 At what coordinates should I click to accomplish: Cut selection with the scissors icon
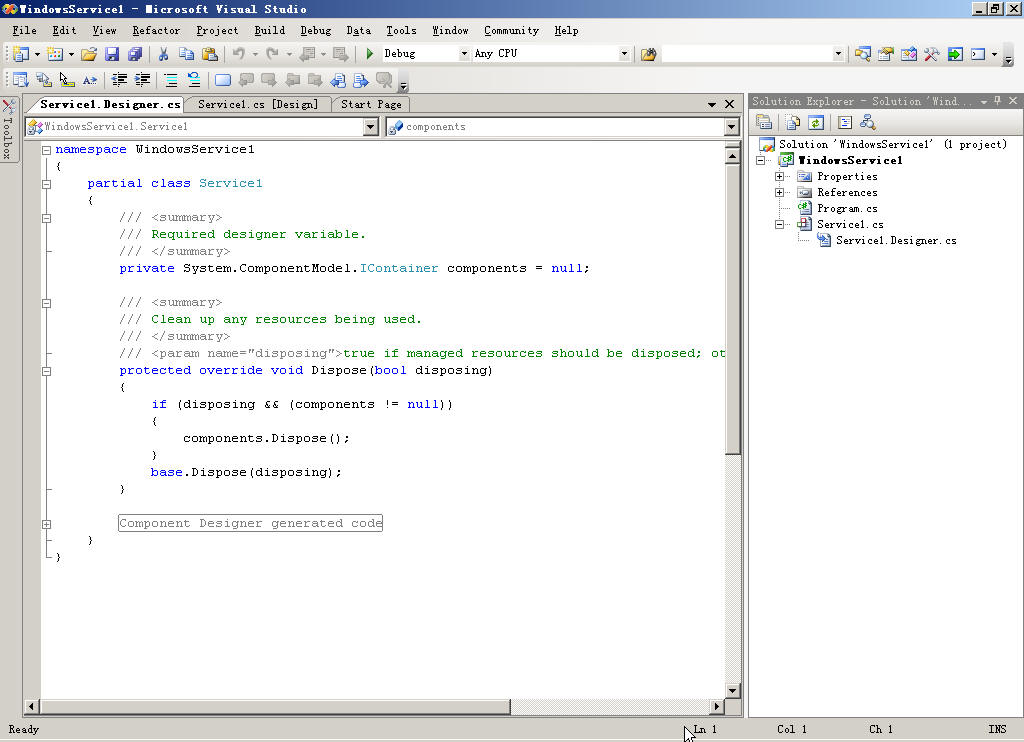pyautogui.click(x=163, y=54)
